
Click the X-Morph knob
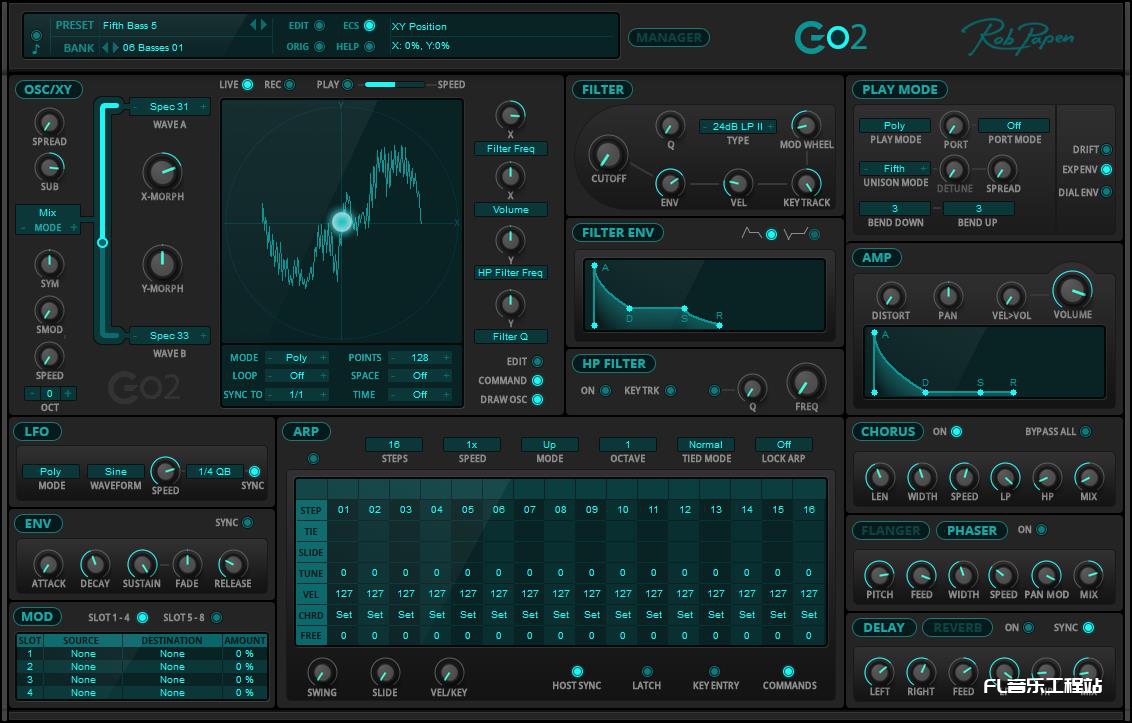pos(162,172)
